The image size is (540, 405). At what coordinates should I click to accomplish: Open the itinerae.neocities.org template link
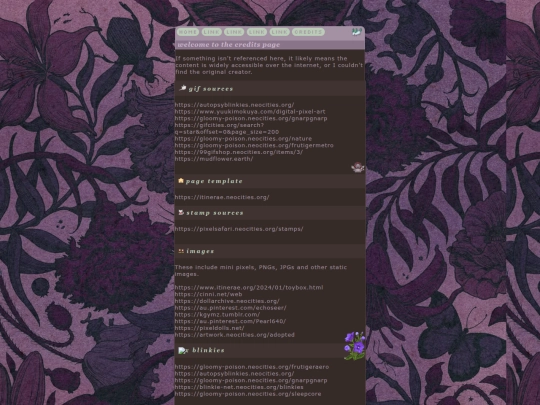point(222,197)
